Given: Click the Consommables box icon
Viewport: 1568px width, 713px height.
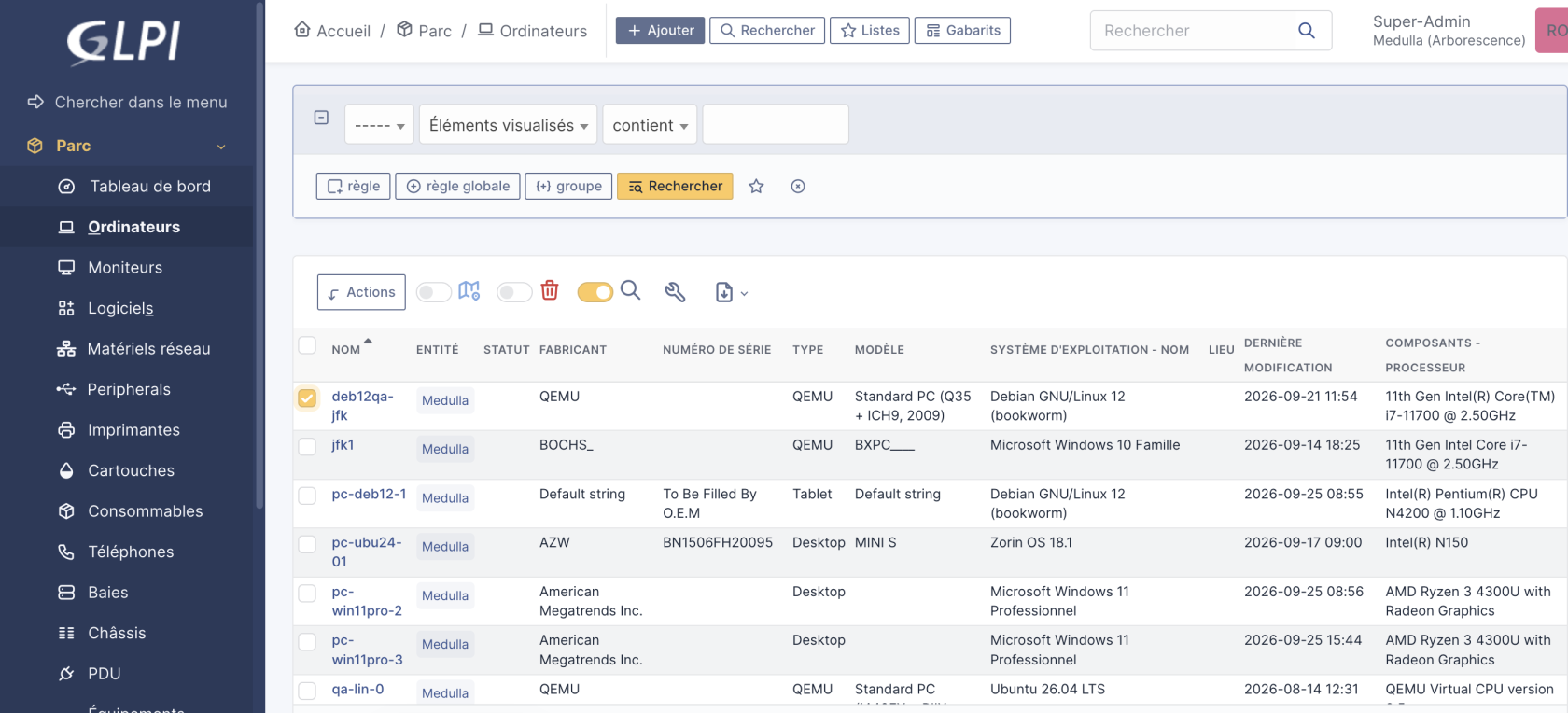Looking at the screenshot, I should coord(66,511).
